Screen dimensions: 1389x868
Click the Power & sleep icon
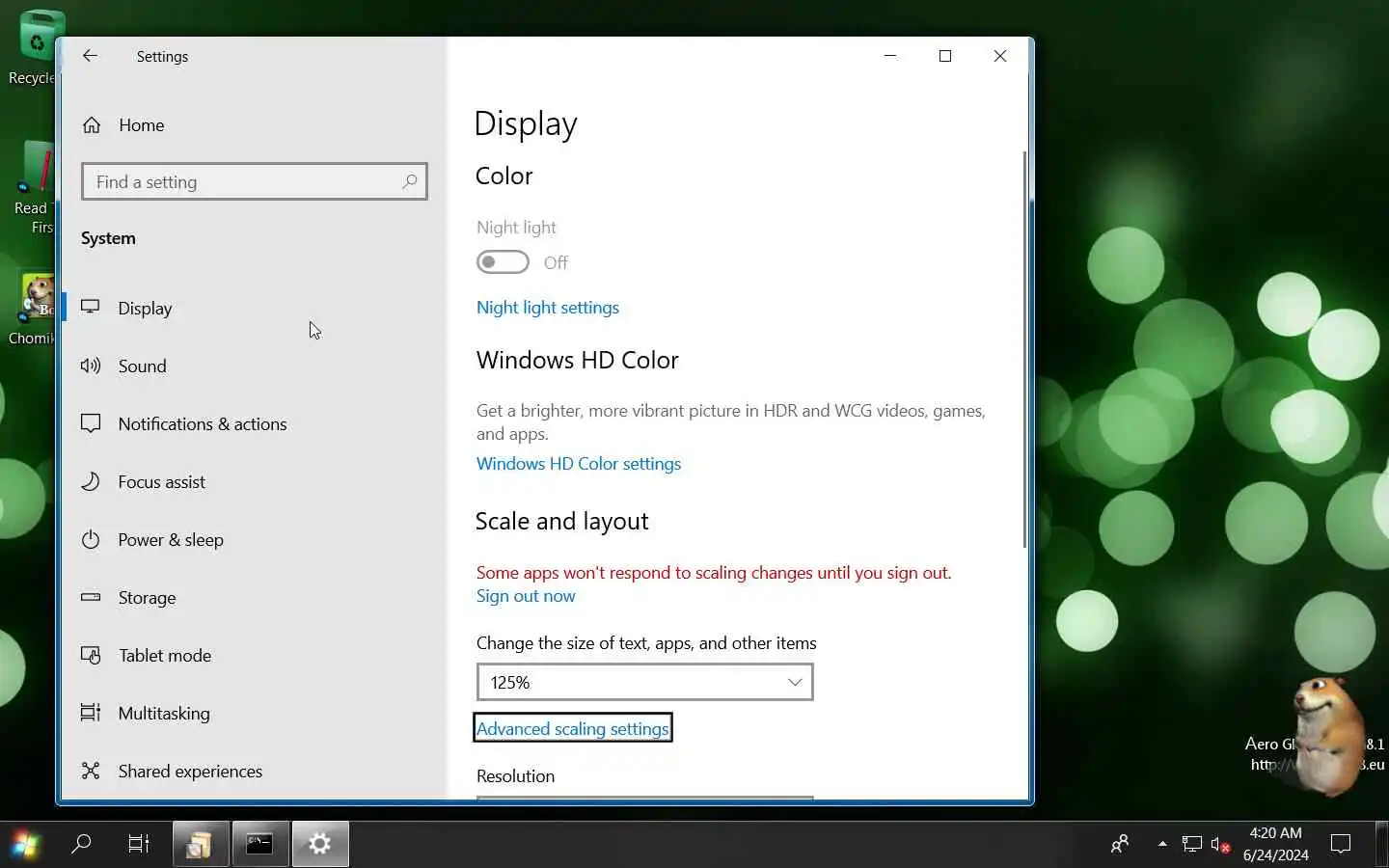point(91,539)
